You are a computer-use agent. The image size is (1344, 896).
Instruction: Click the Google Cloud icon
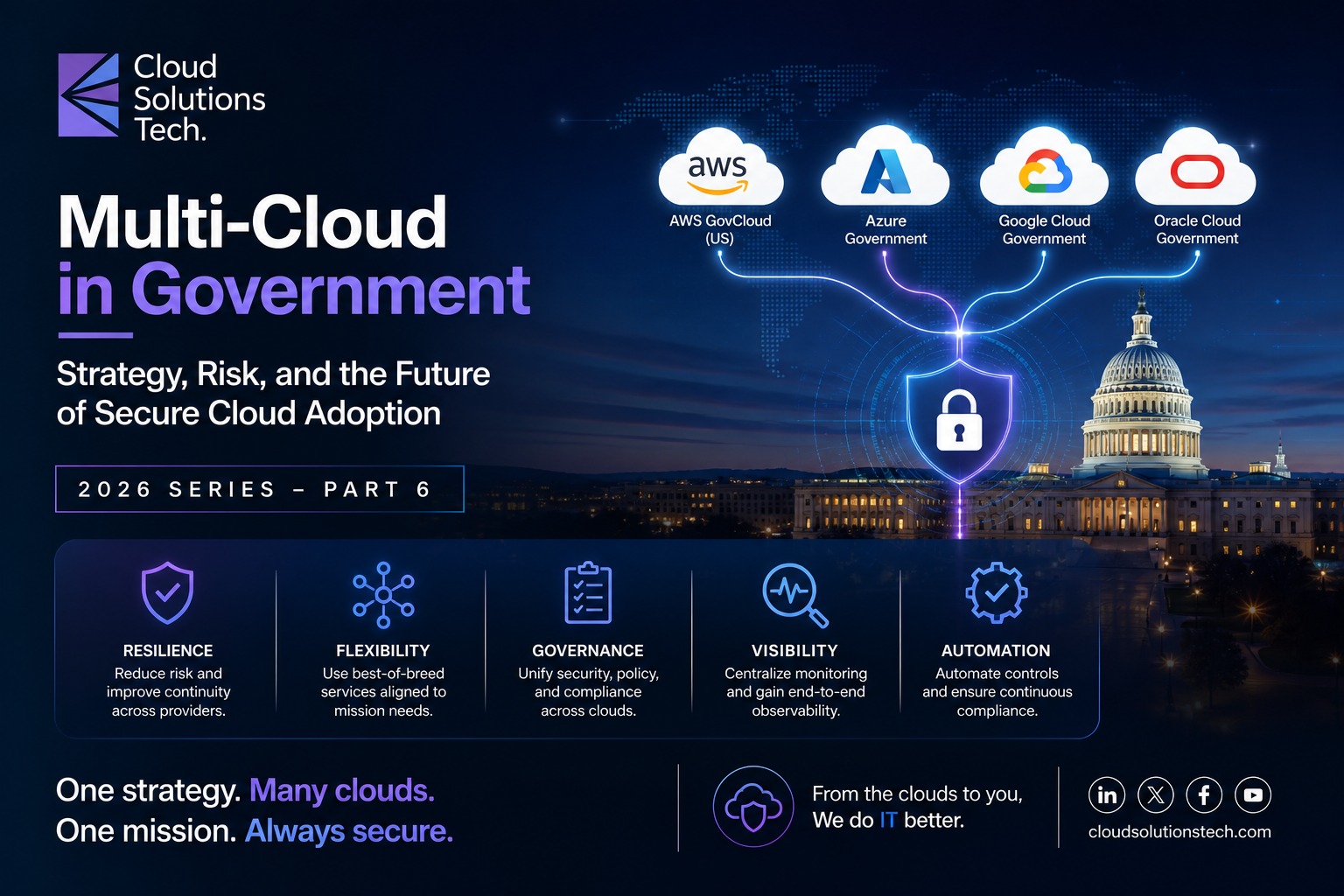1044,167
